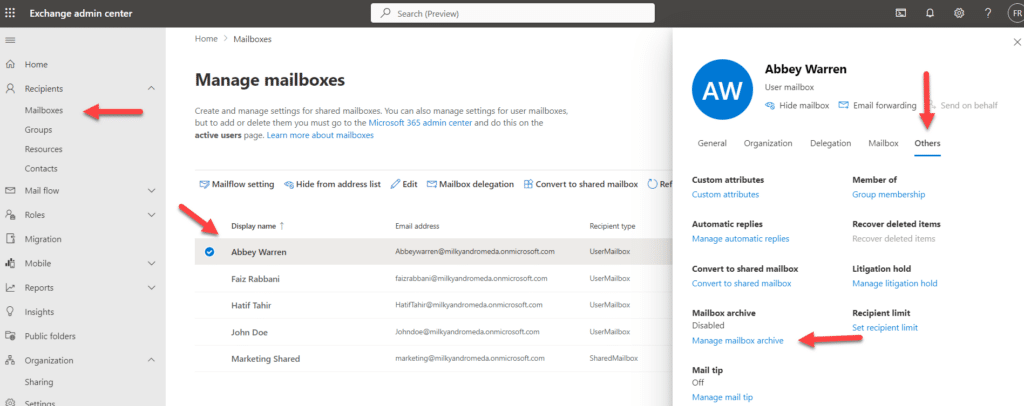Click the Recipients person icon
The image size is (1024, 406).
(x=10, y=88)
